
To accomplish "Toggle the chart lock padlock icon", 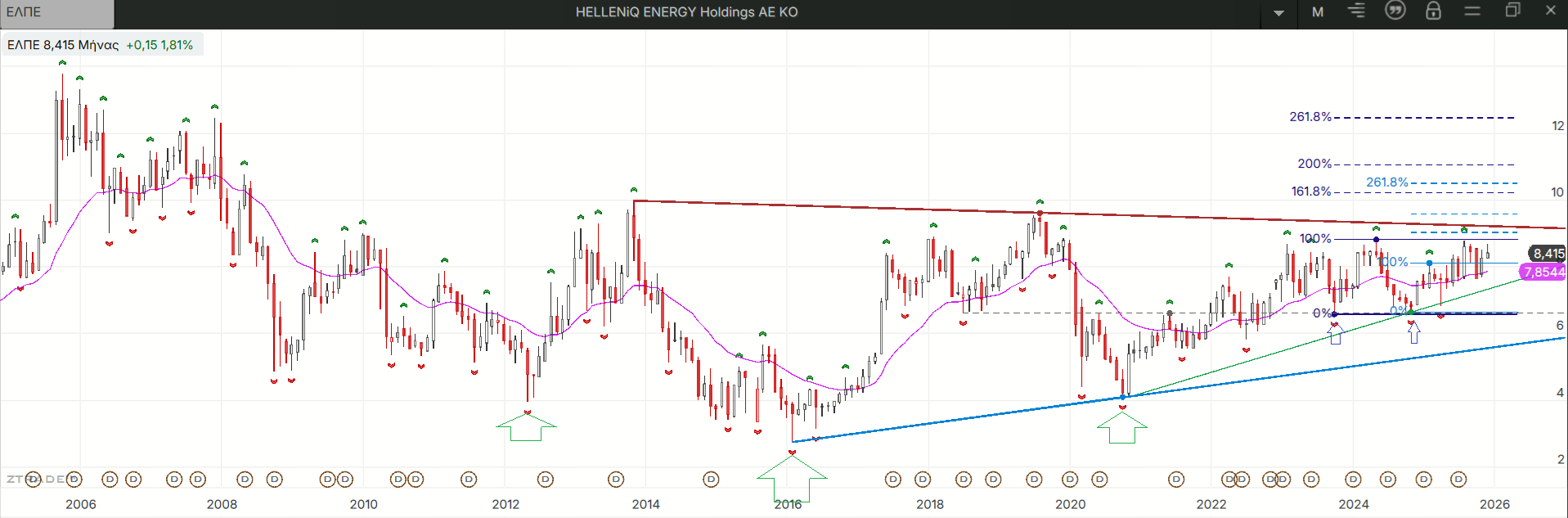I will [x=1433, y=11].
